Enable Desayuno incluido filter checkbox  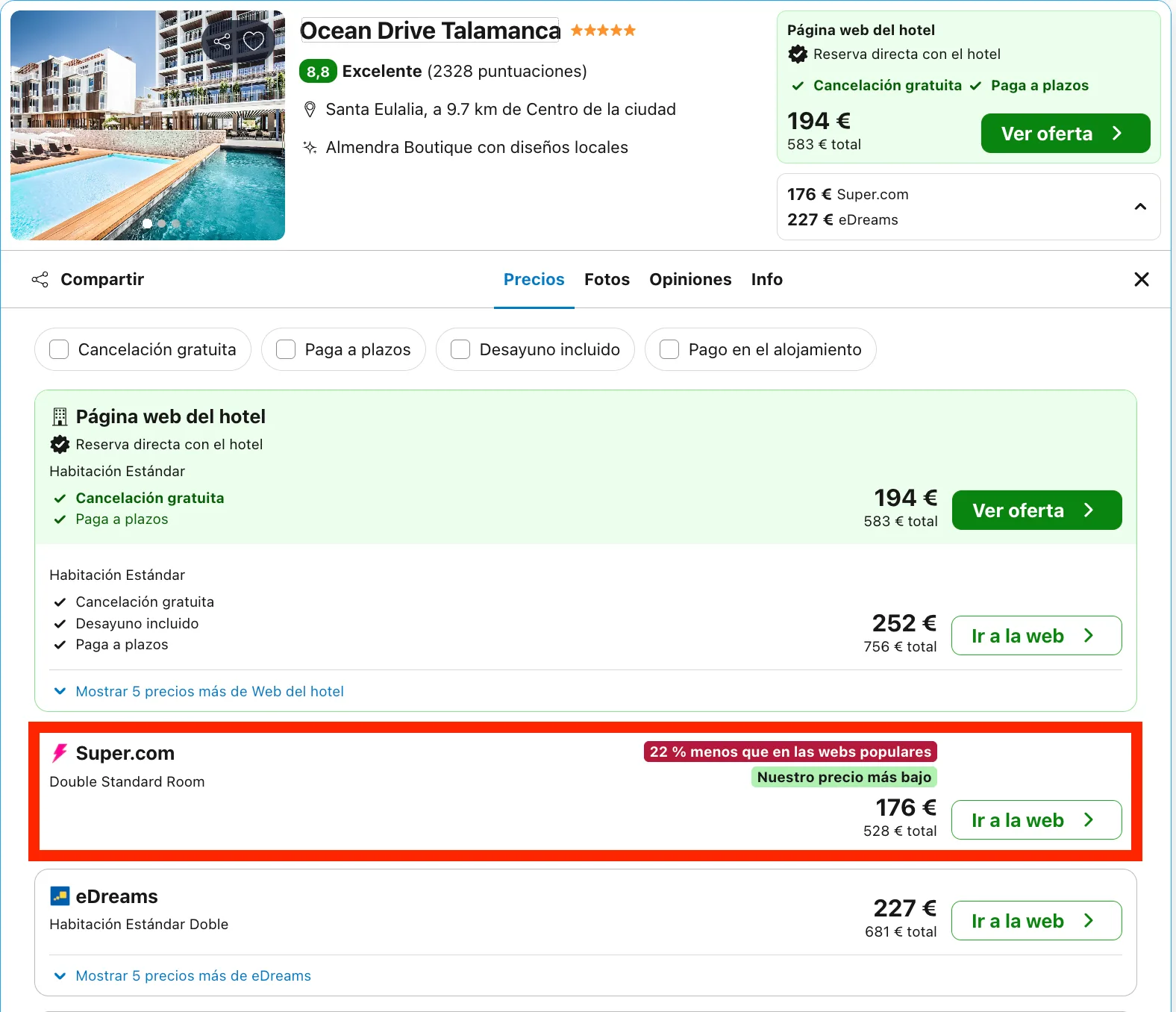460,349
